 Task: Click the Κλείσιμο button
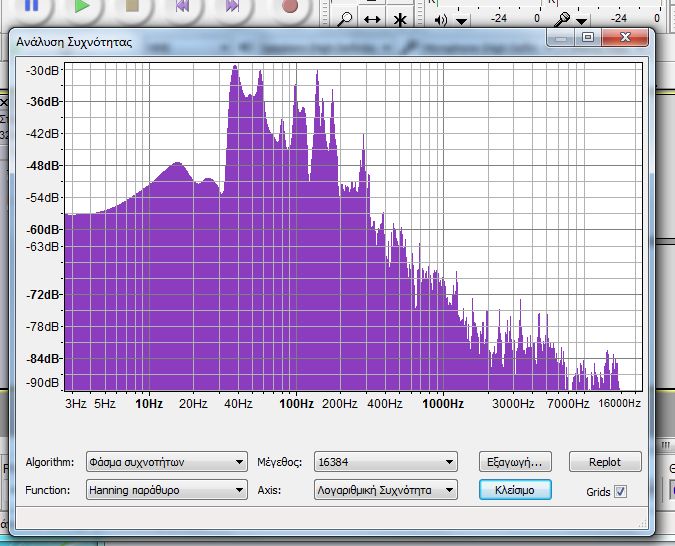pos(515,490)
